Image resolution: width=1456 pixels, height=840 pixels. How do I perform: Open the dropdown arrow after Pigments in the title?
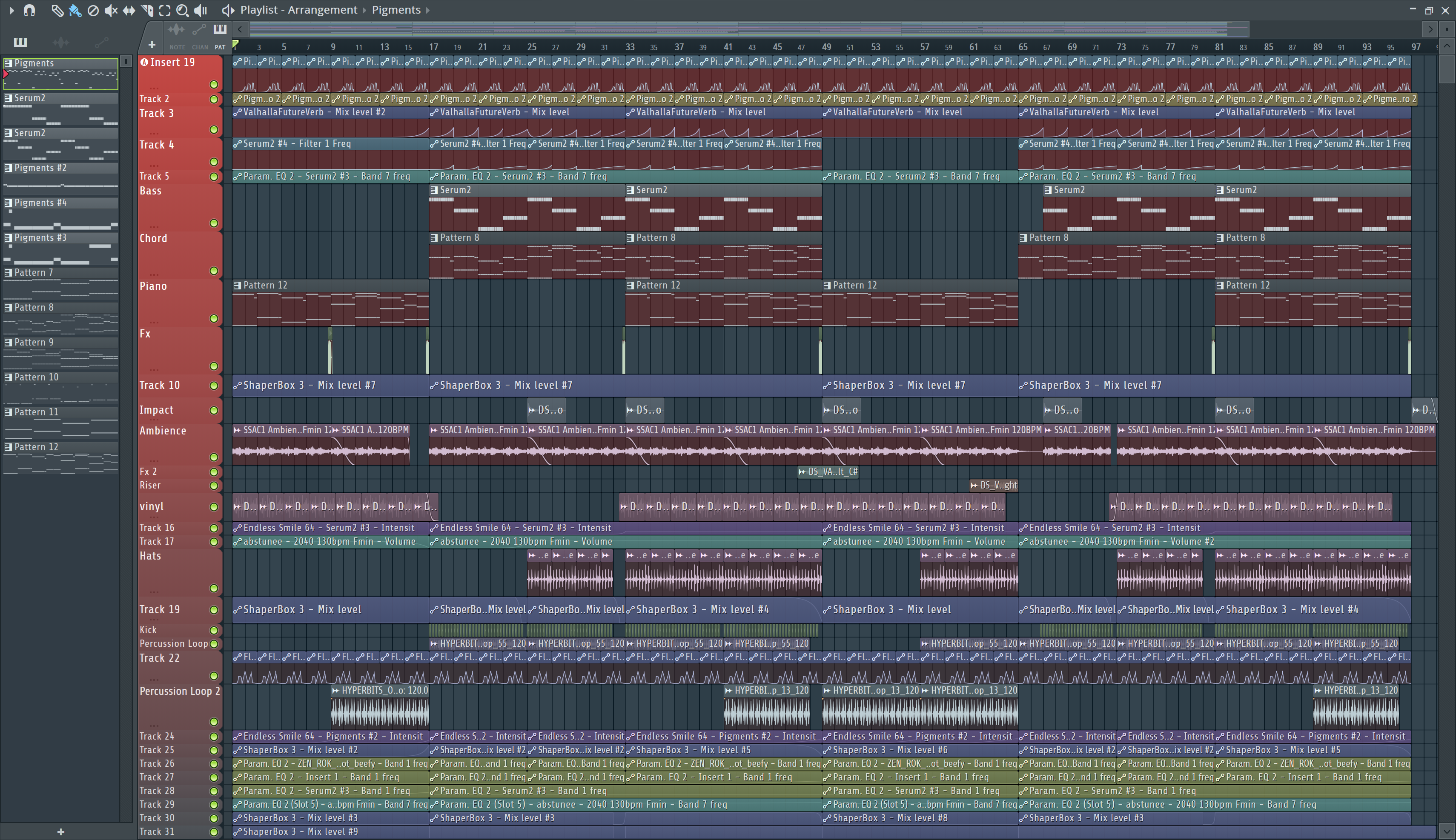(427, 10)
